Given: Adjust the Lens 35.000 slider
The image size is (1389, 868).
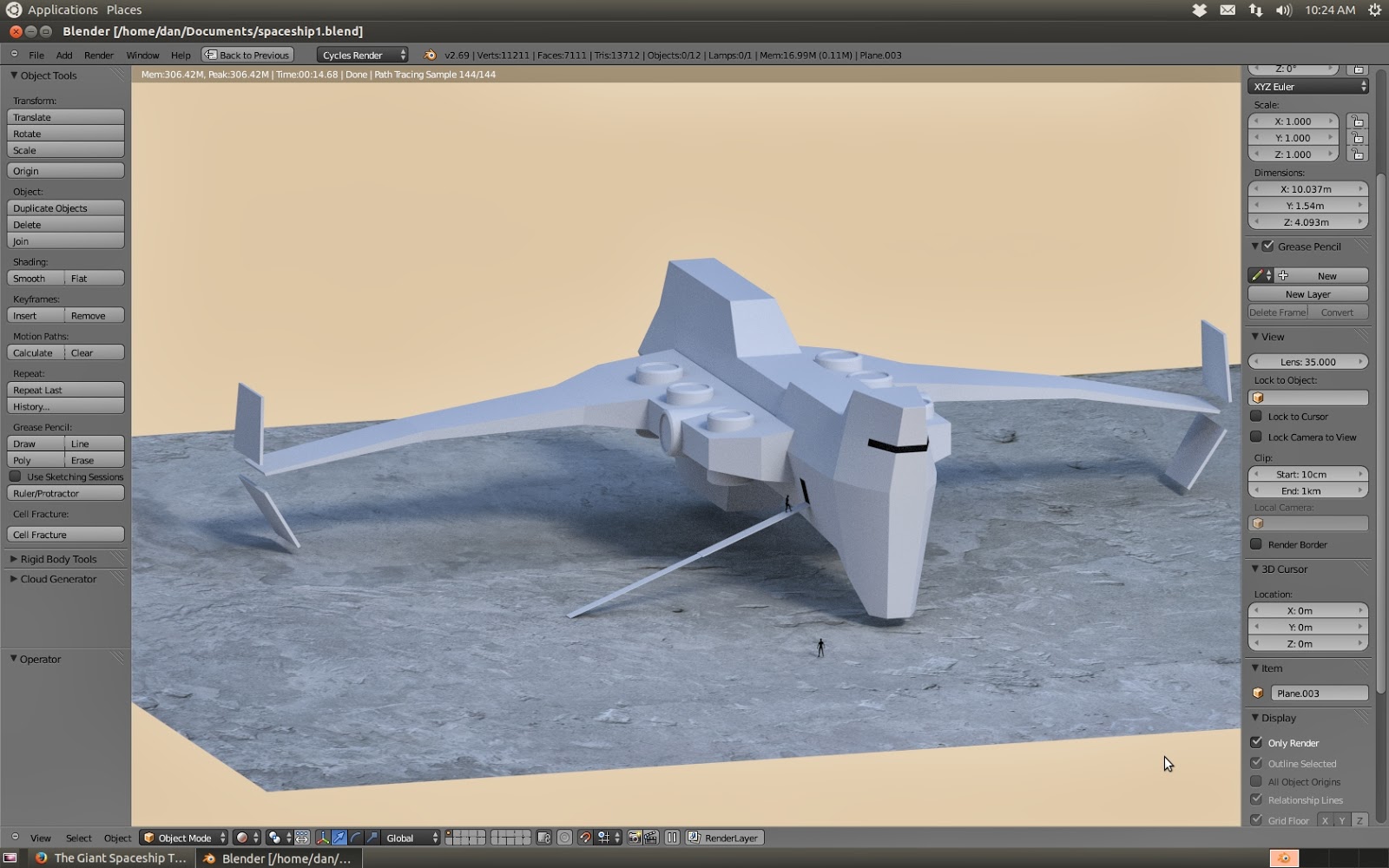Looking at the screenshot, I should click(1307, 361).
